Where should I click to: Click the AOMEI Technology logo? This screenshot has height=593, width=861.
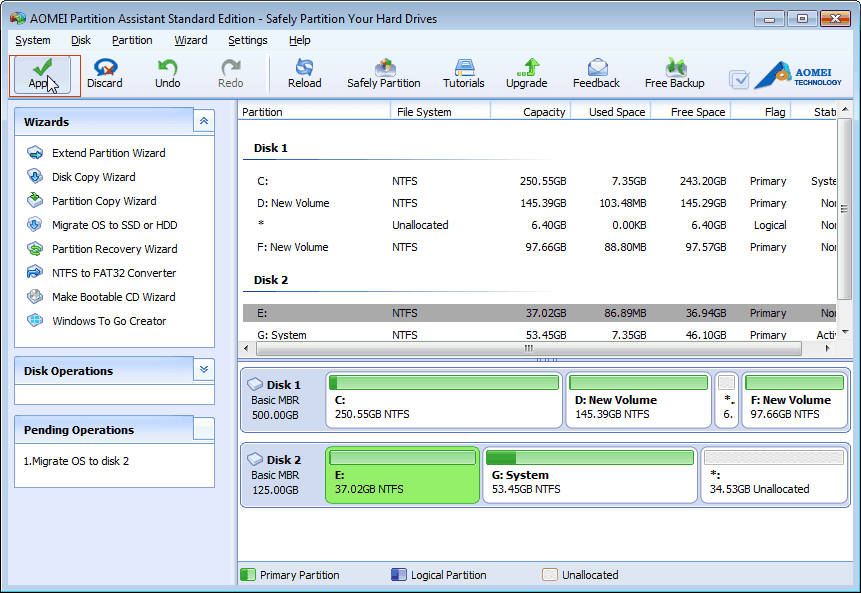(x=798, y=75)
